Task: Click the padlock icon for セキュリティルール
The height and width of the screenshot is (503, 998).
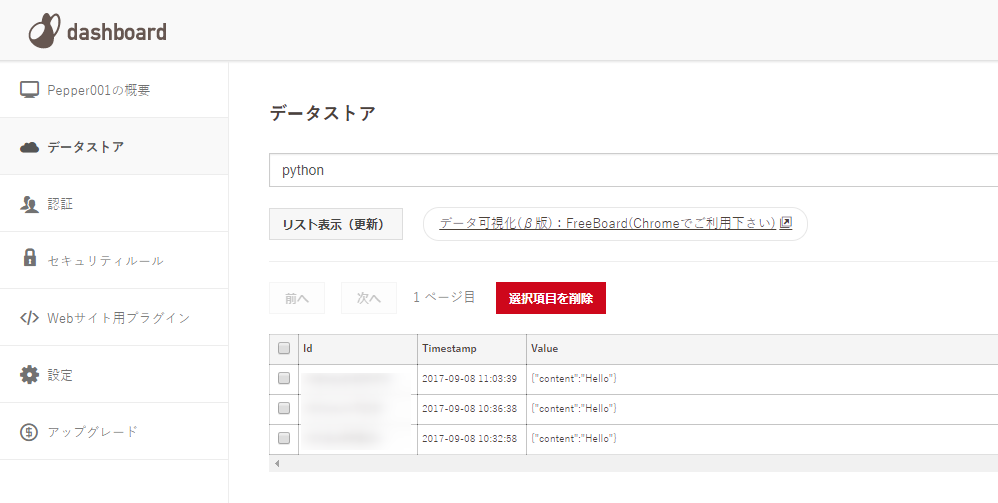Action: 30,259
